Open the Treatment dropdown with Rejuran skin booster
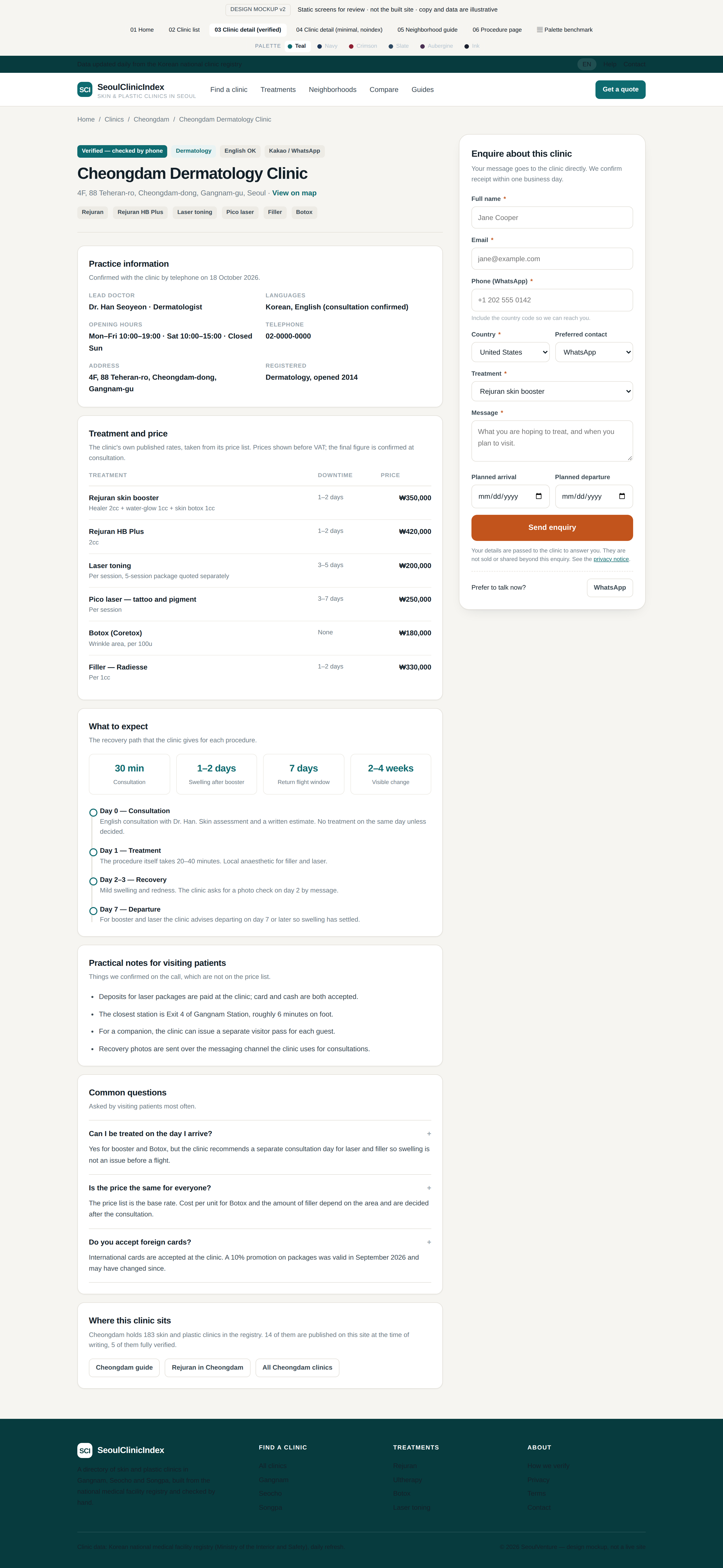Screen dimensions: 723x1568 (552, 391)
